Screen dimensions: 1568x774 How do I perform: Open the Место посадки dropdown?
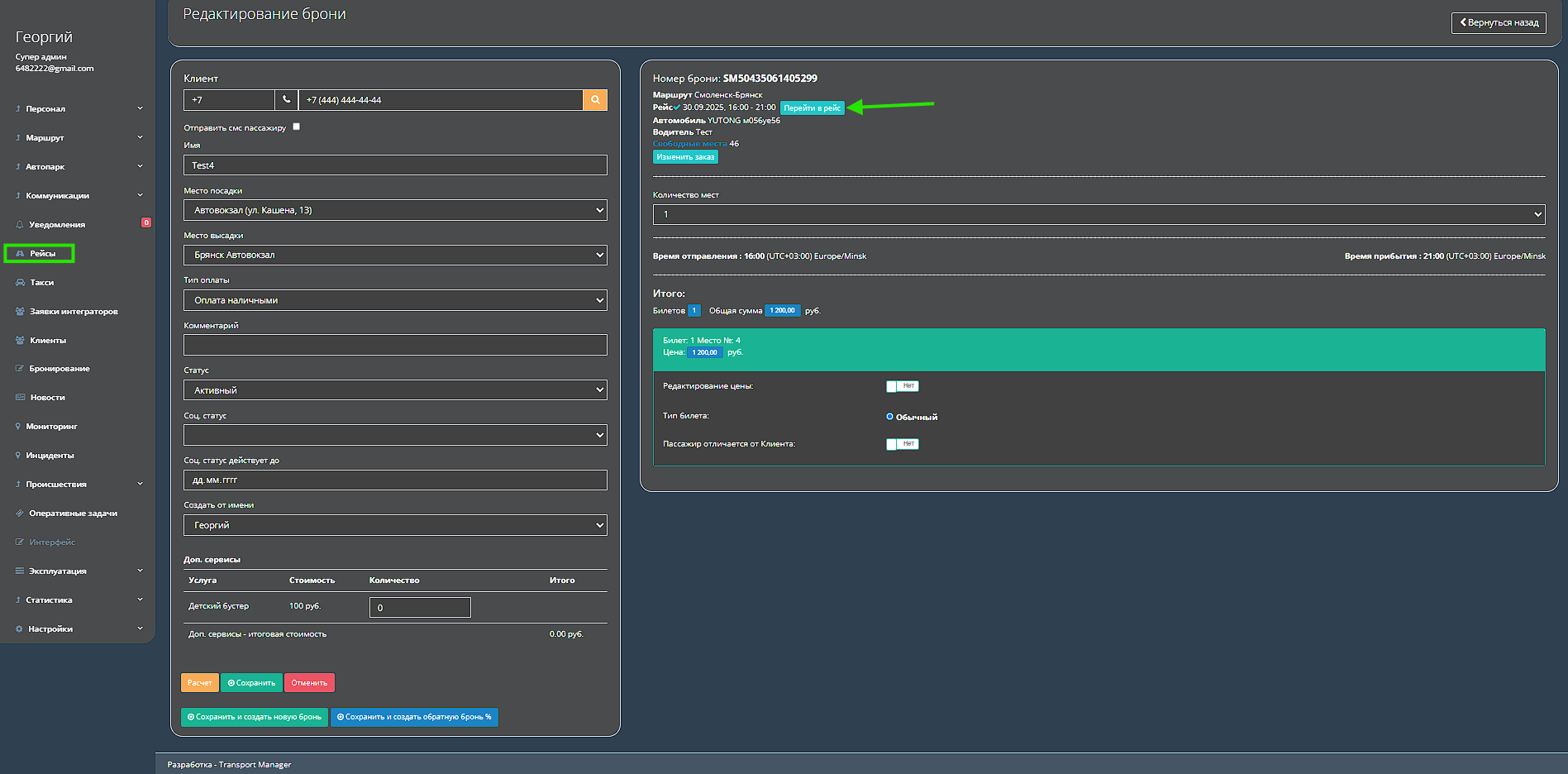[395, 210]
